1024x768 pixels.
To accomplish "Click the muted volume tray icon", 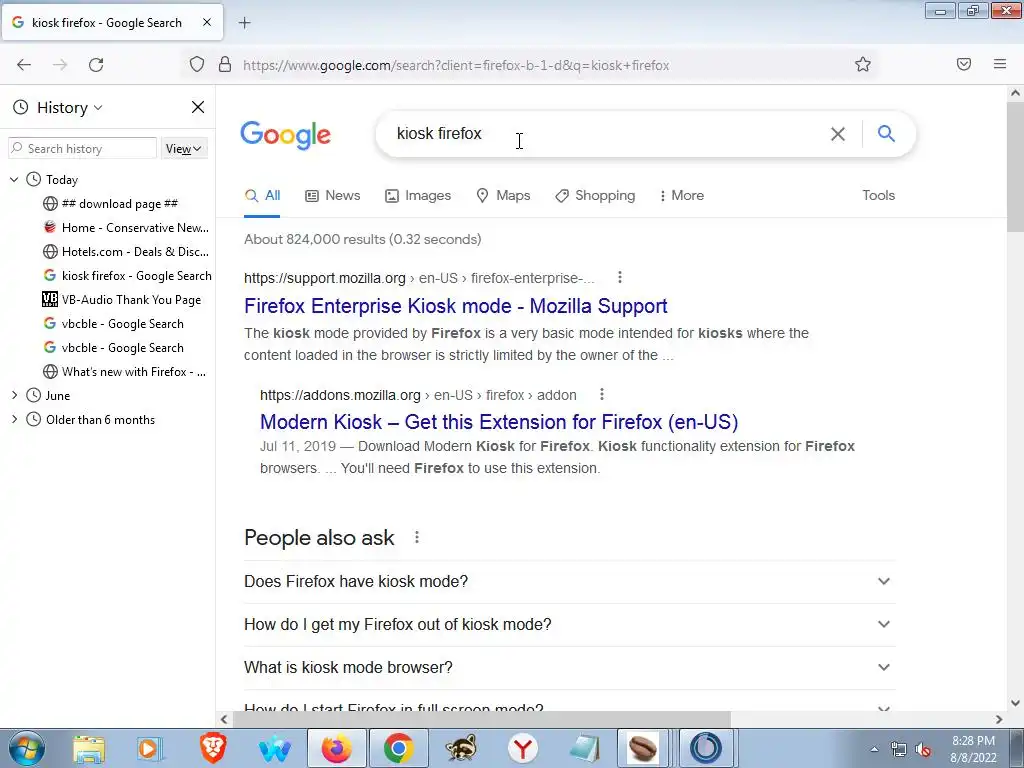I will click(923, 750).
